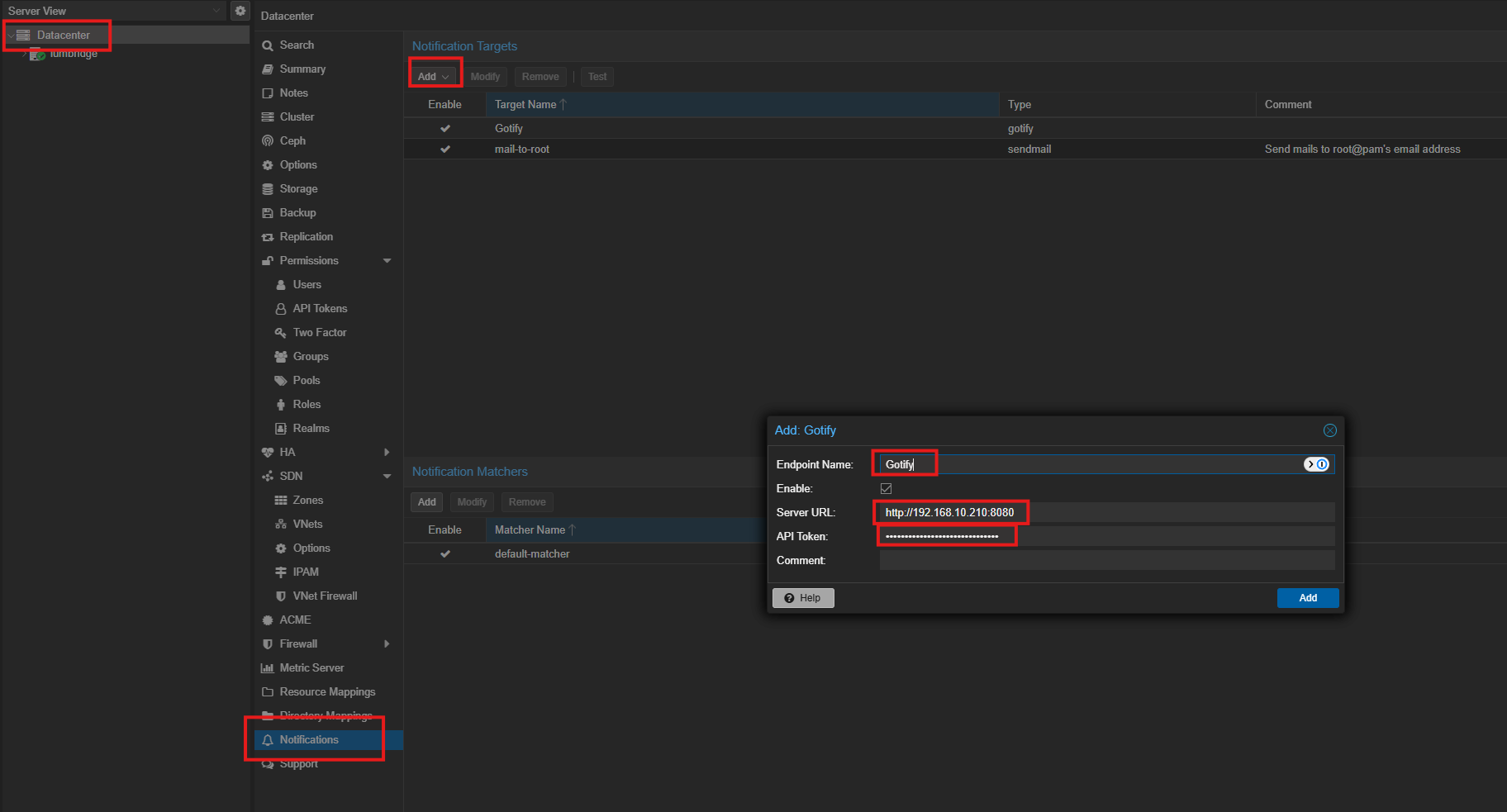Click the password manager icon in Endpoint Name
The height and width of the screenshot is (812, 1507).
1316,464
